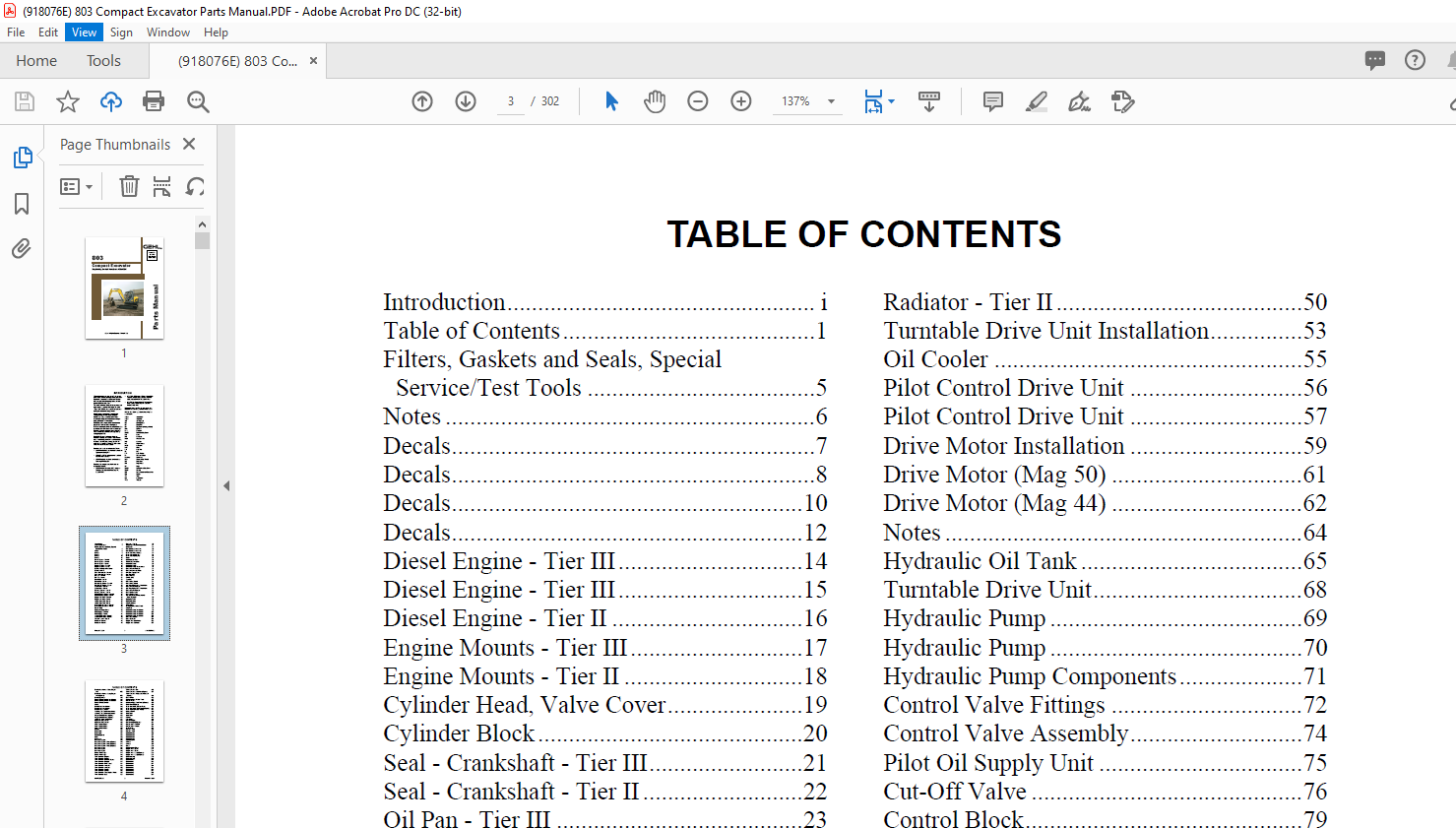Screen dimensions: 1456x828
Task: Add the document to starred favorites
Action: click(68, 101)
